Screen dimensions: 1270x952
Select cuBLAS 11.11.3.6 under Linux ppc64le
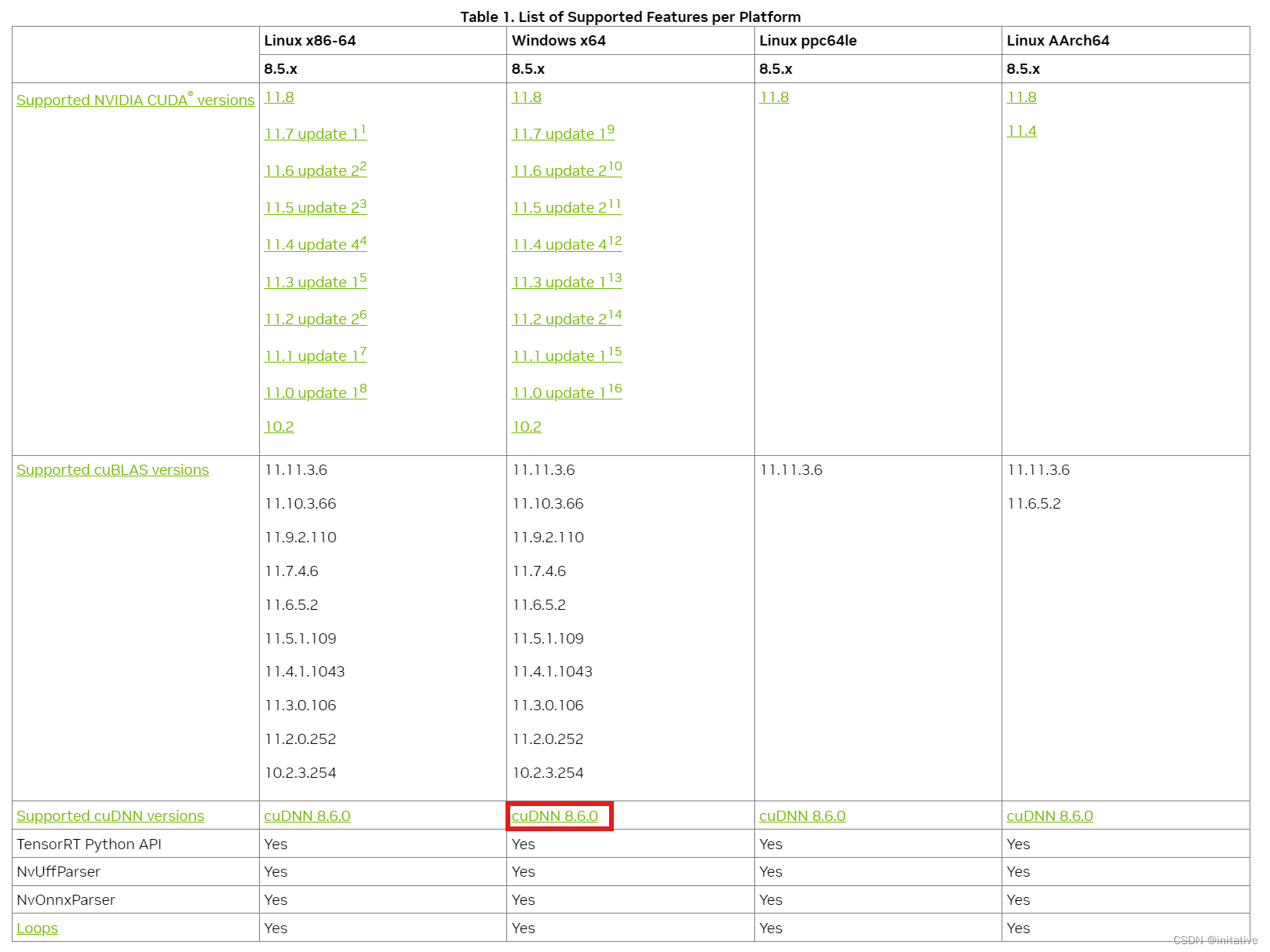coord(791,469)
